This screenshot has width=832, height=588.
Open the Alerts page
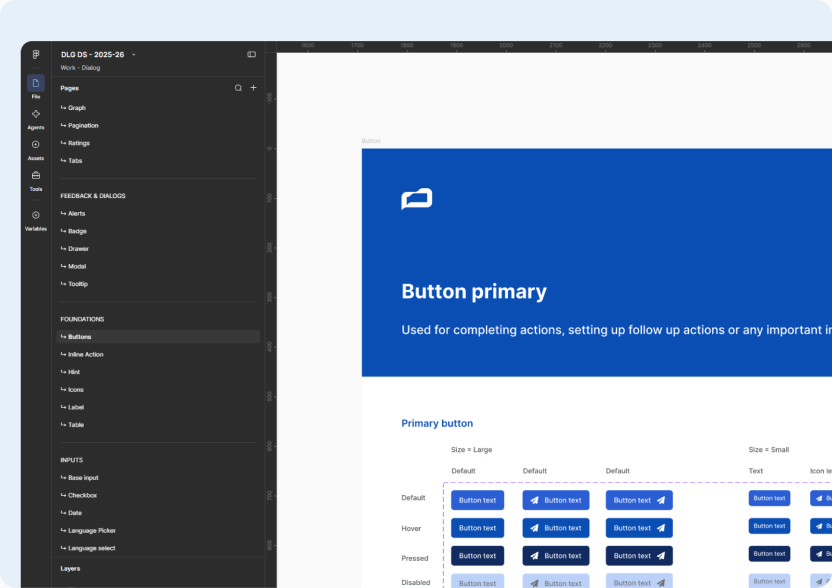158,213
